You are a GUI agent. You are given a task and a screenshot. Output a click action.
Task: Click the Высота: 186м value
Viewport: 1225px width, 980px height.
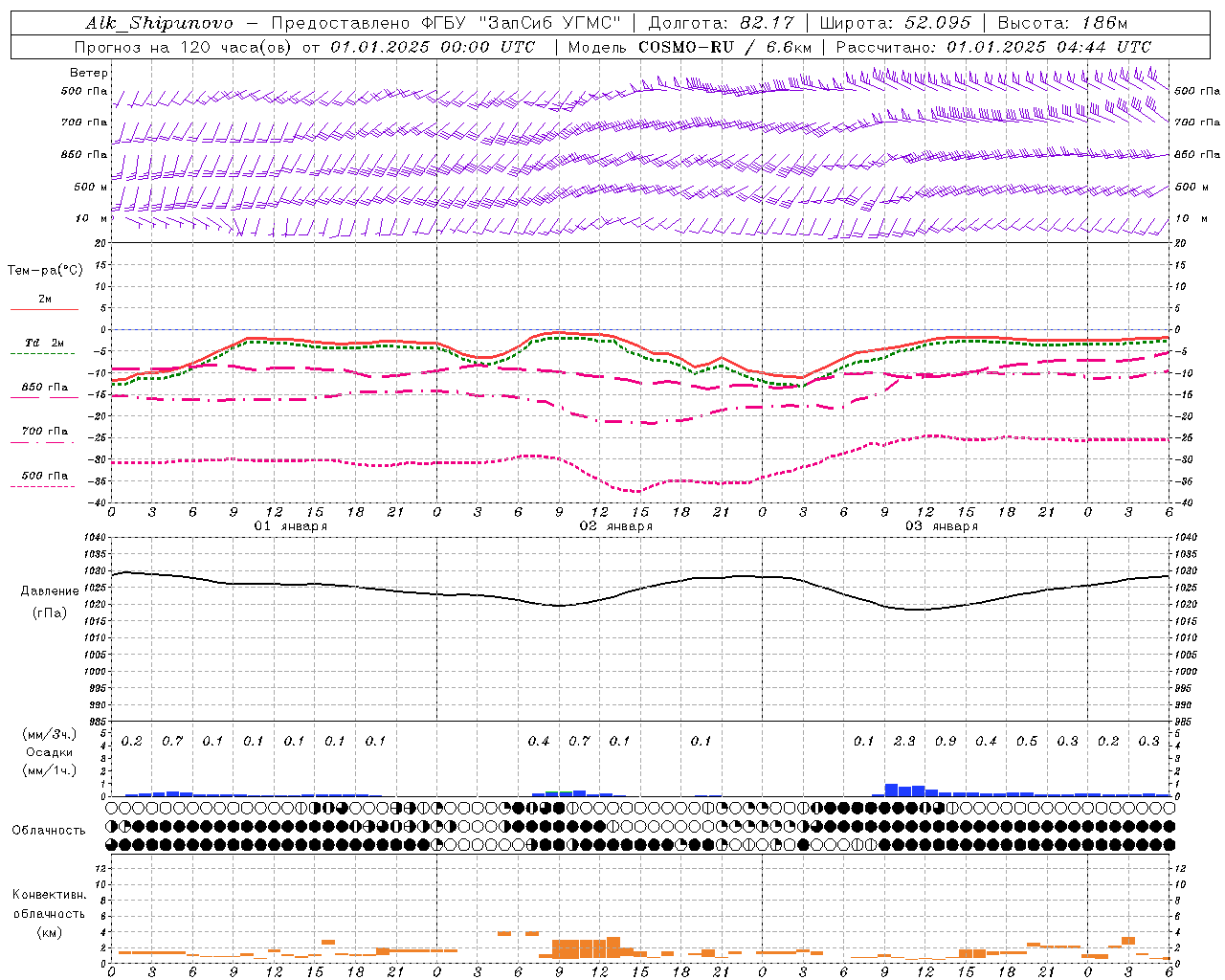point(1062,23)
